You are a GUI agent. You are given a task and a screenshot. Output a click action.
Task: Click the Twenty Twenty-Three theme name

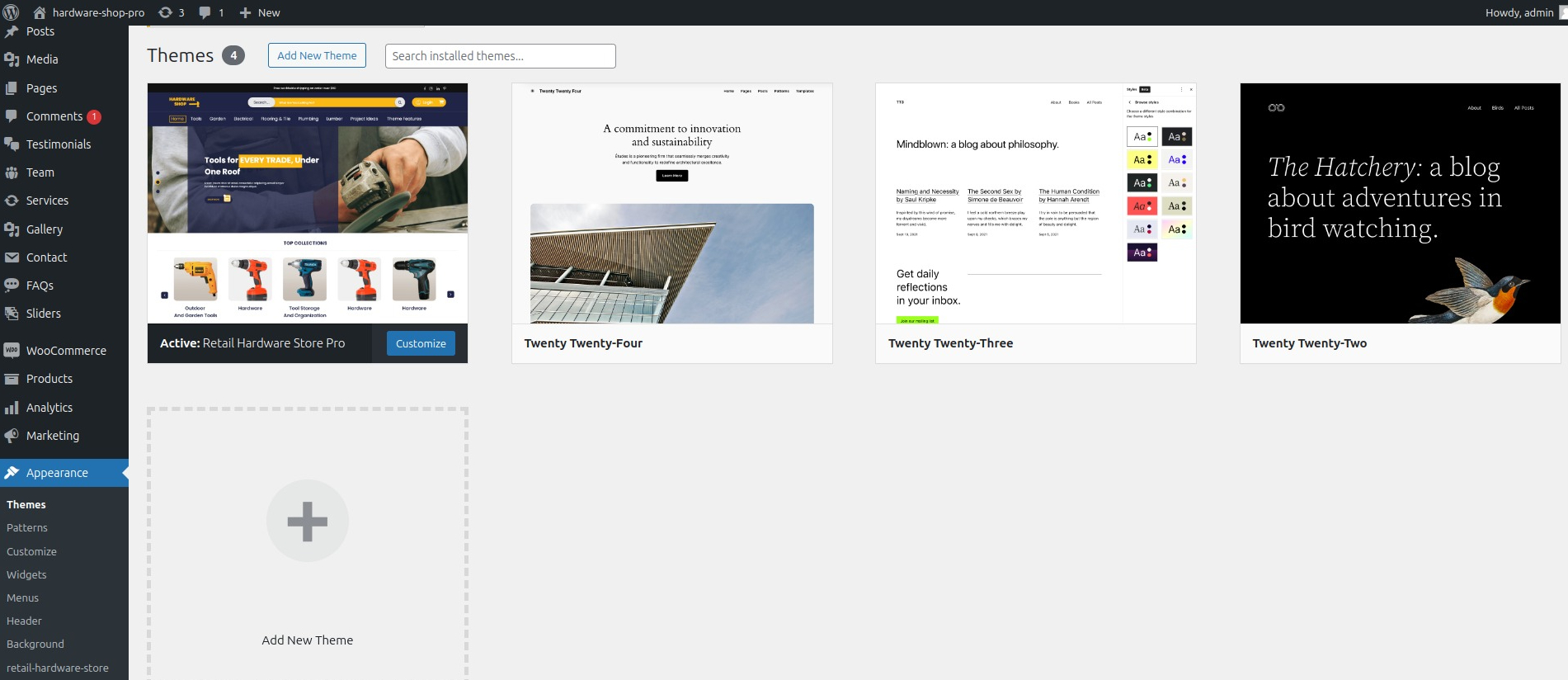[x=950, y=343]
